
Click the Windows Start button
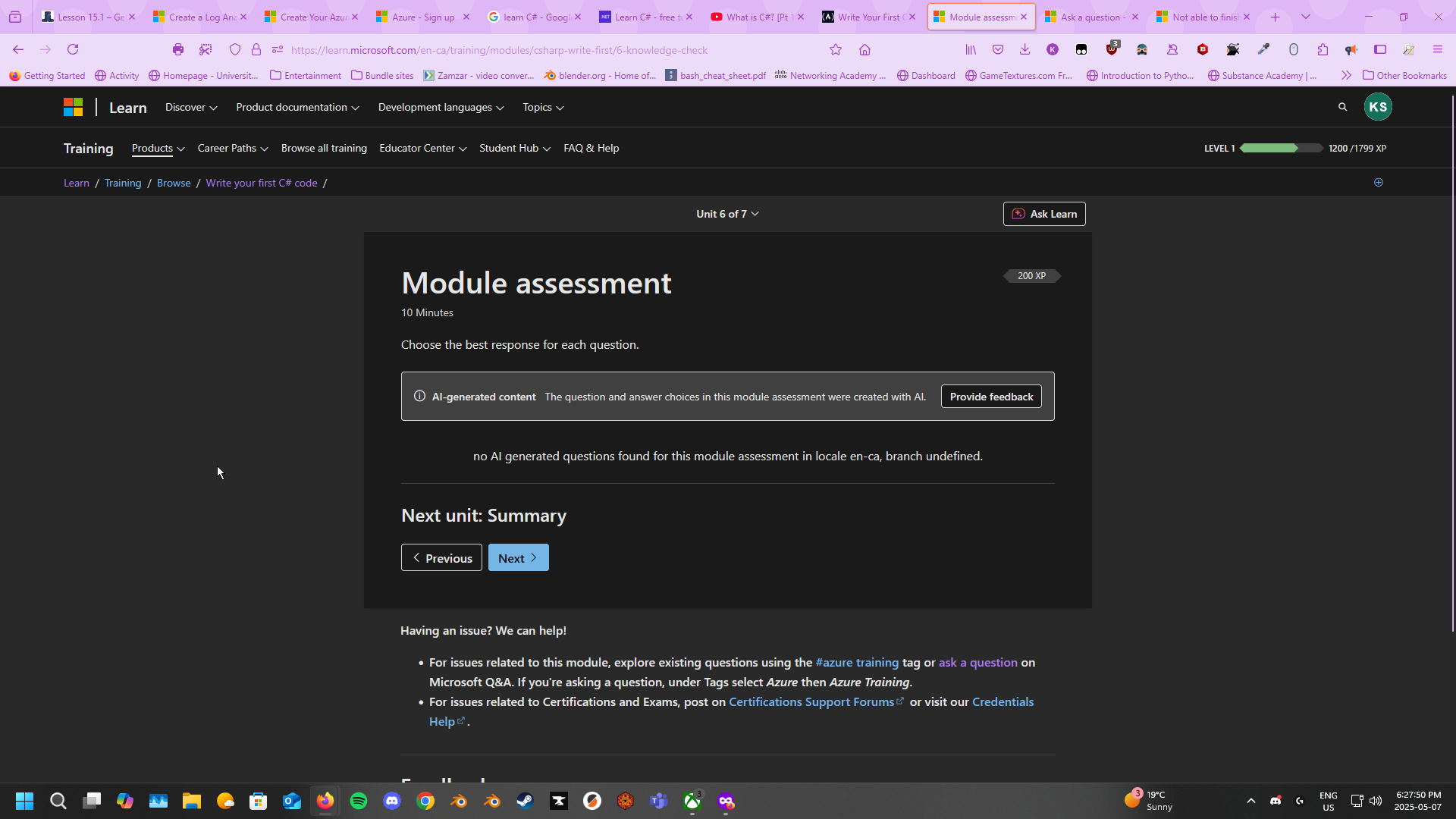point(24,801)
